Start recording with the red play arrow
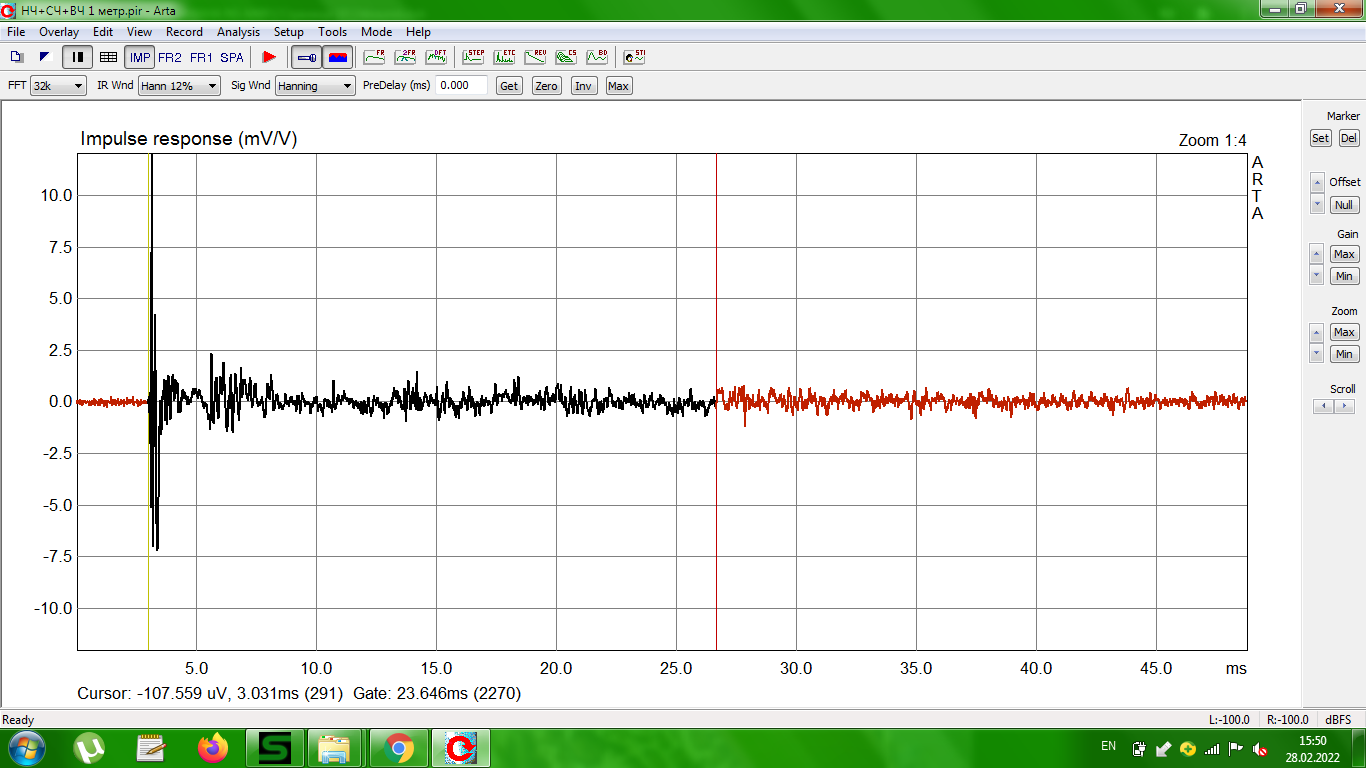 click(x=269, y=57)
